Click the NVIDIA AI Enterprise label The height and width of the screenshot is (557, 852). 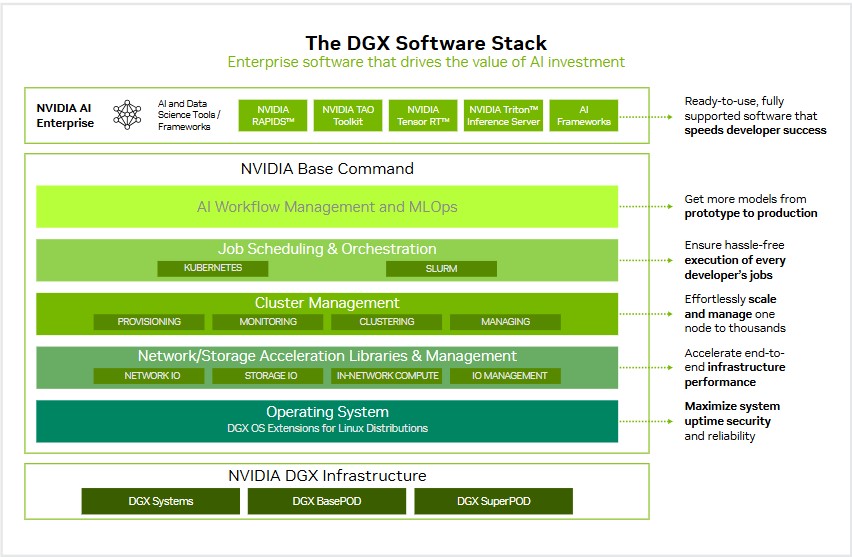[65, 115]
